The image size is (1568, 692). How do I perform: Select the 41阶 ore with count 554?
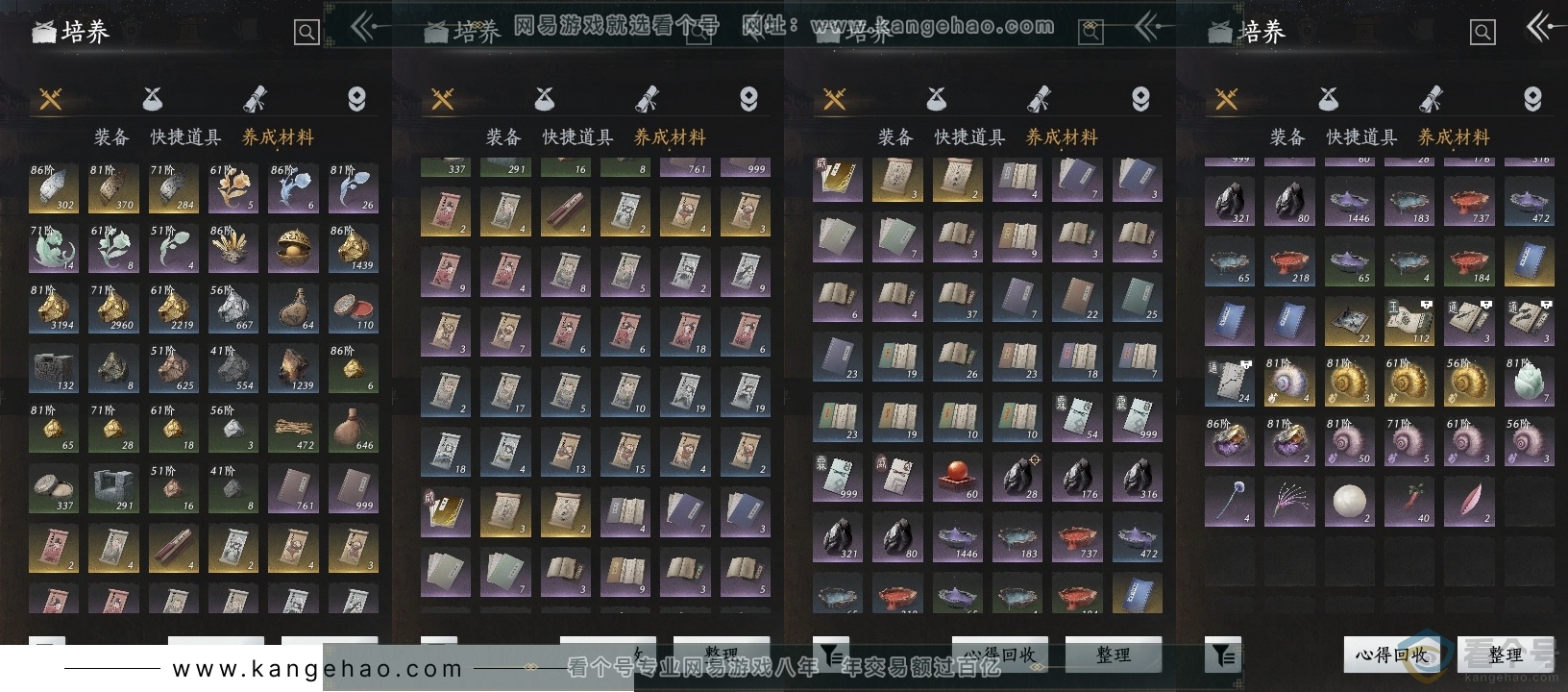(x=233, y=368)
